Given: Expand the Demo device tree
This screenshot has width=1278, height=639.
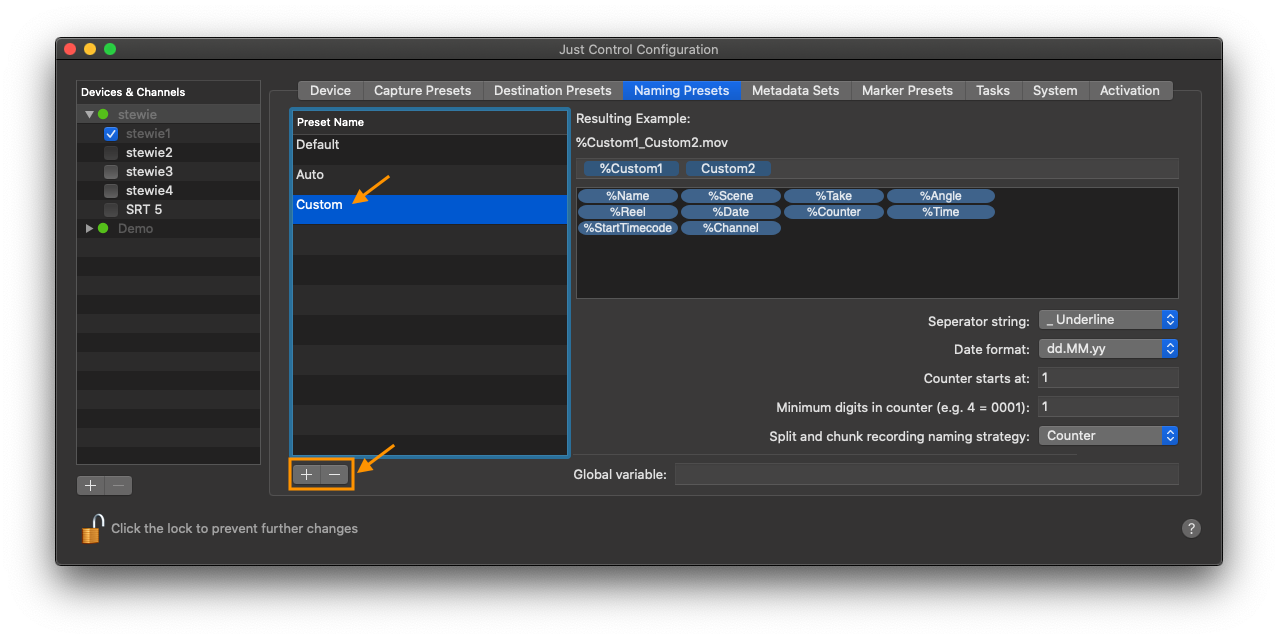Looking at the screenshot, I should pyautogui.click(x=89, y=228).
